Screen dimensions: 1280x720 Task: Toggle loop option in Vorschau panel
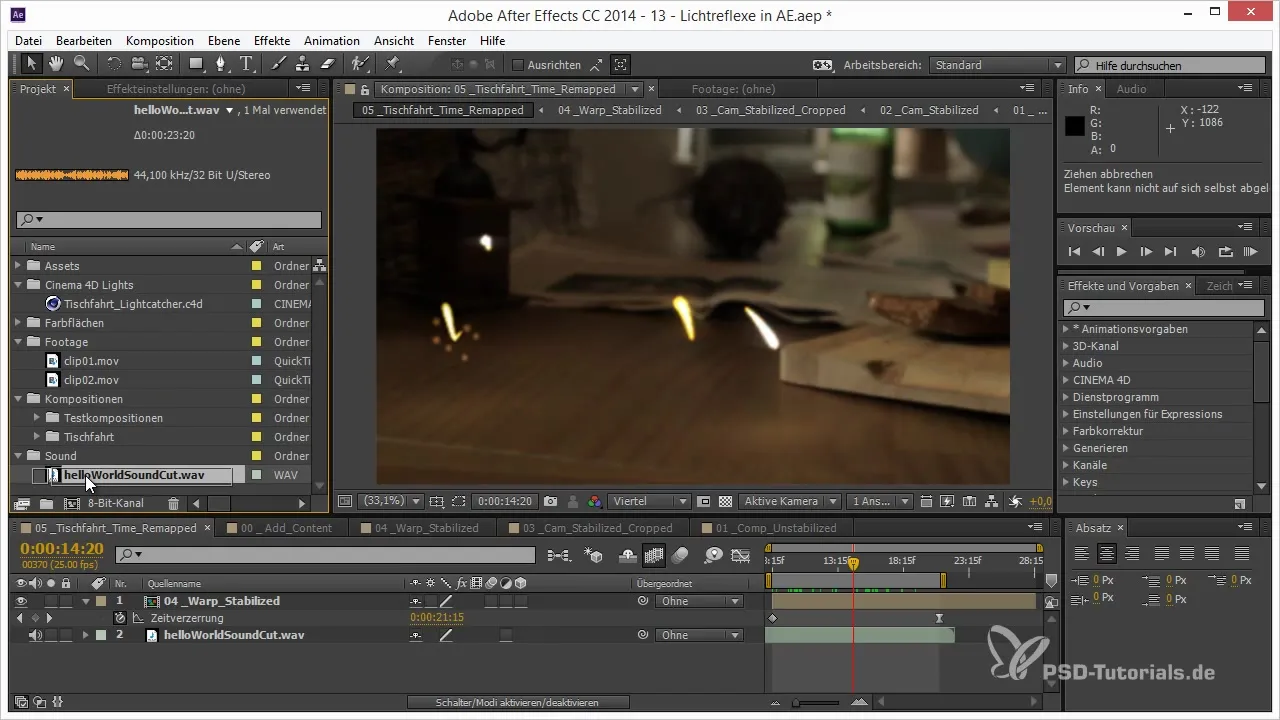(1225, 251)
